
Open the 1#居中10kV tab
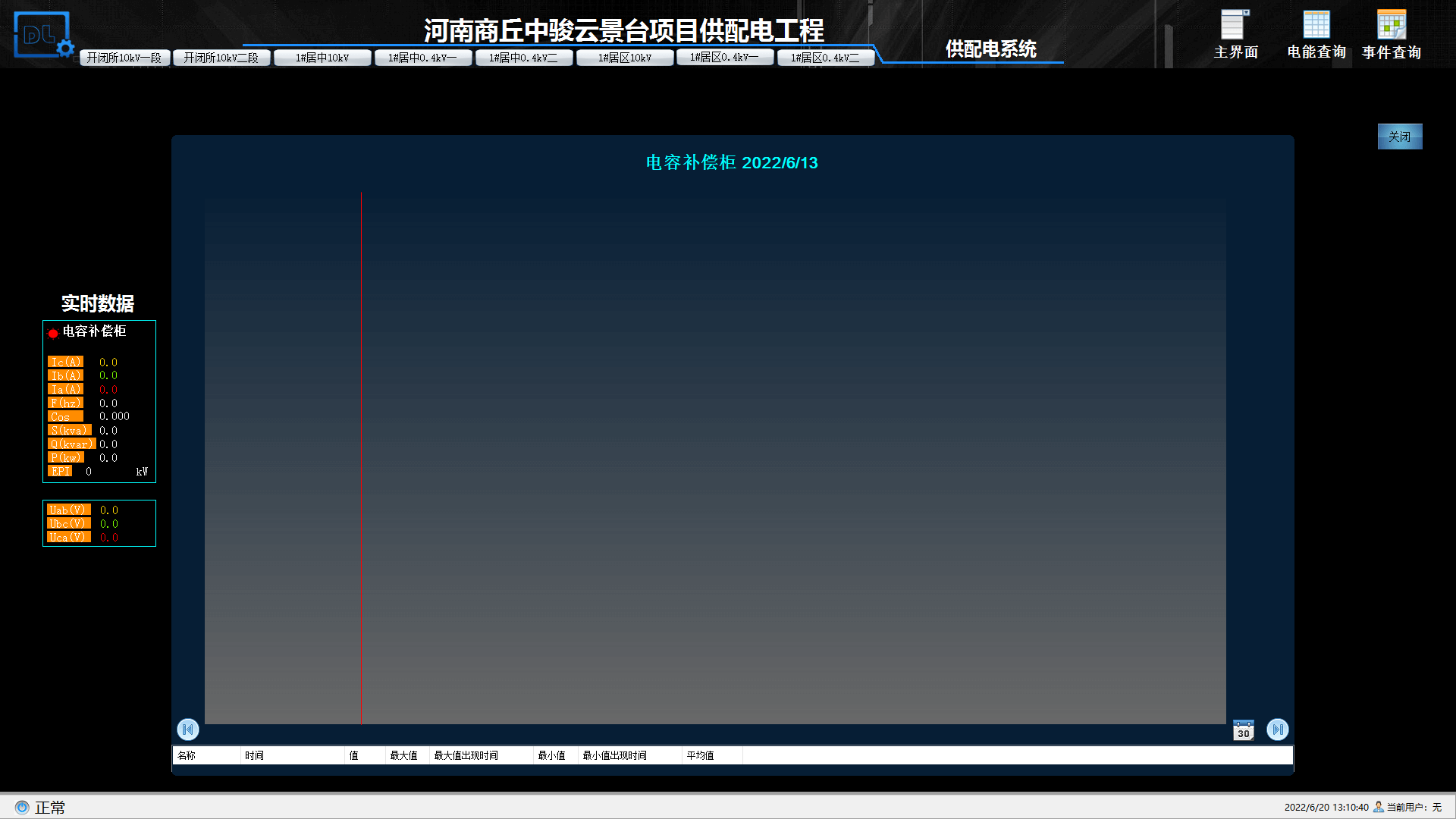coord(322,58)
